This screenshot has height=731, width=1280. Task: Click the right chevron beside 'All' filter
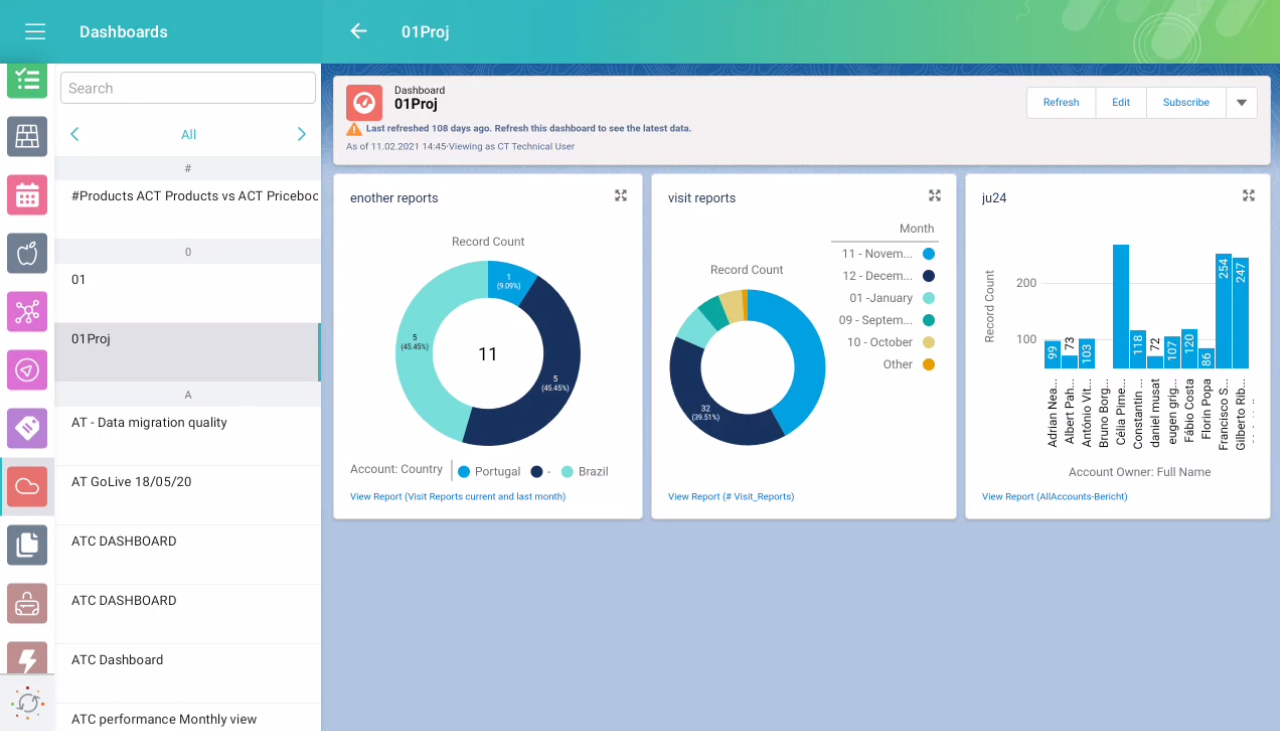[x=301, y=133]
